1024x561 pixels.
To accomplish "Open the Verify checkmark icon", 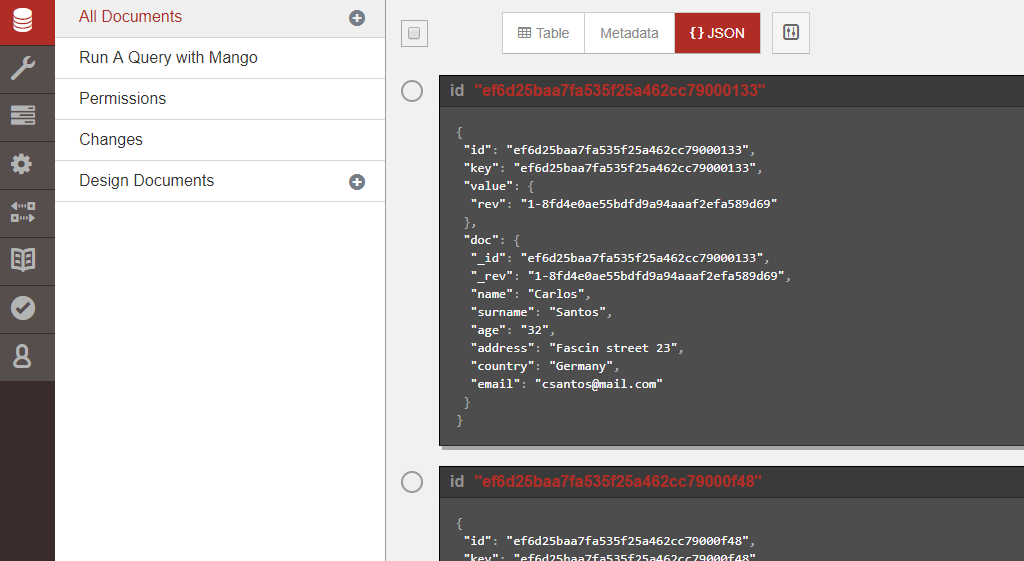I will [22, 308].
